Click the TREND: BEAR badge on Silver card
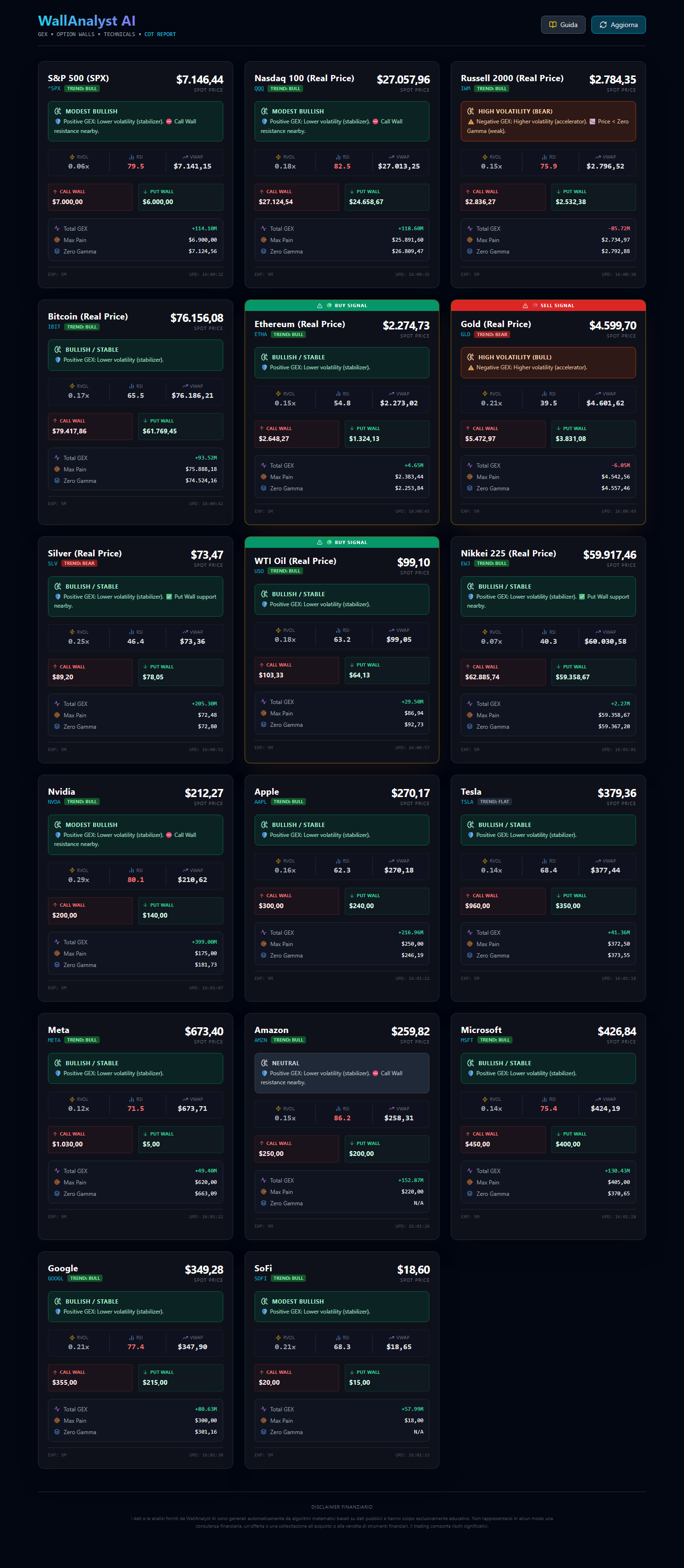The width and height of the screenshot is (684, 1568). [x=79, y=563]
